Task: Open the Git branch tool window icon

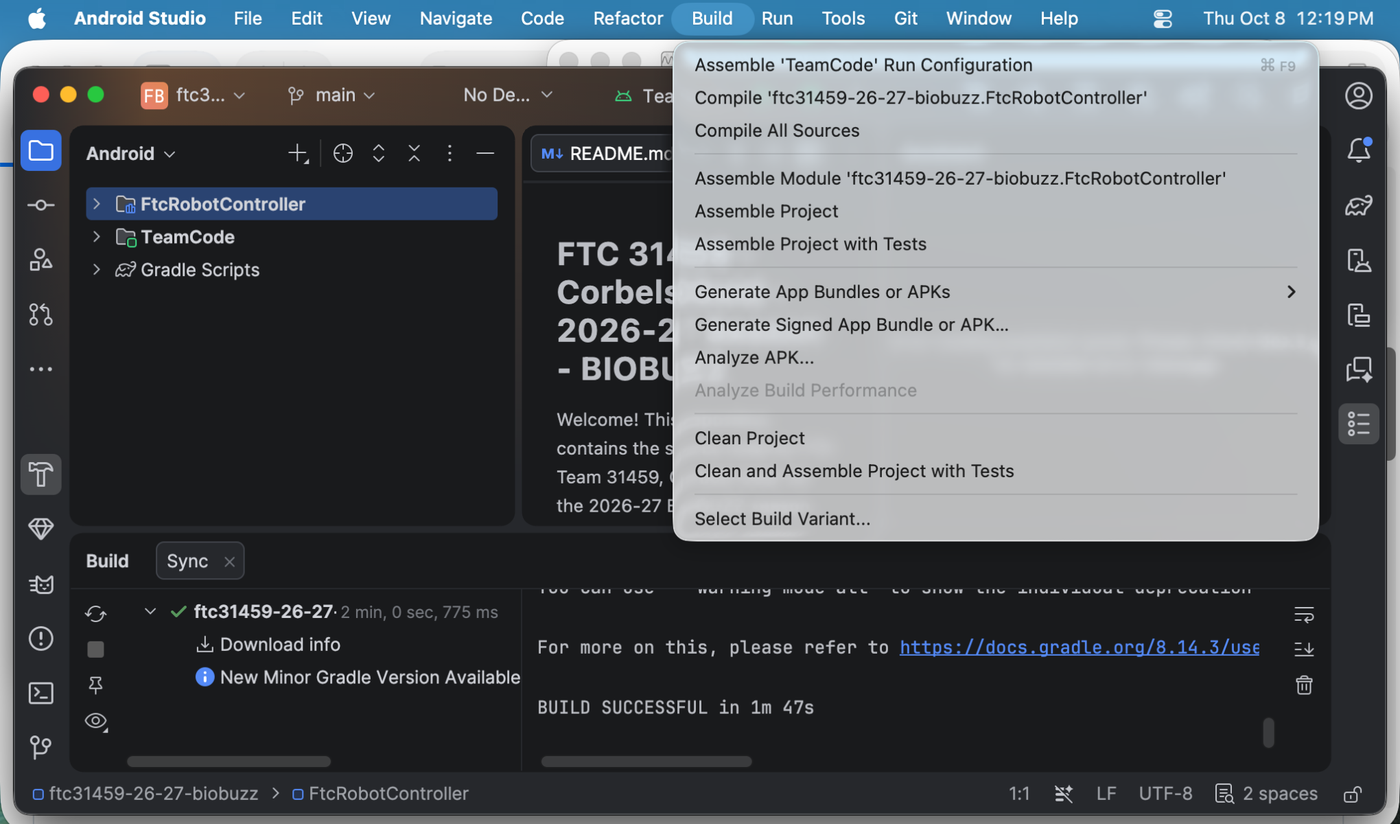Action: coord(41,747)
